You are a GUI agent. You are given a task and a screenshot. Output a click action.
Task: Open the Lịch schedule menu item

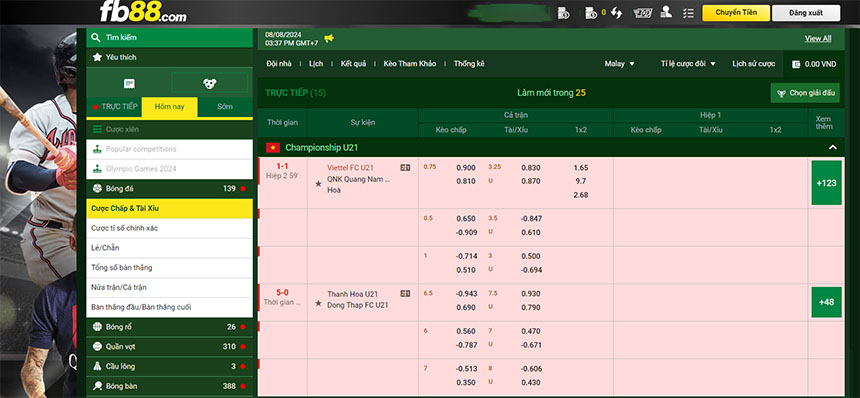[x=316, y=64]
